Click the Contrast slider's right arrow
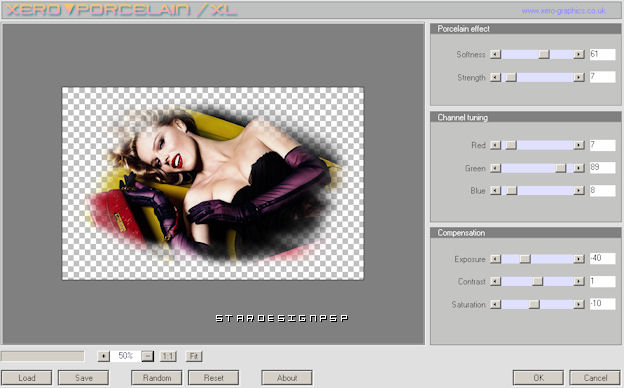624x388 pixels. click(579, 281)
